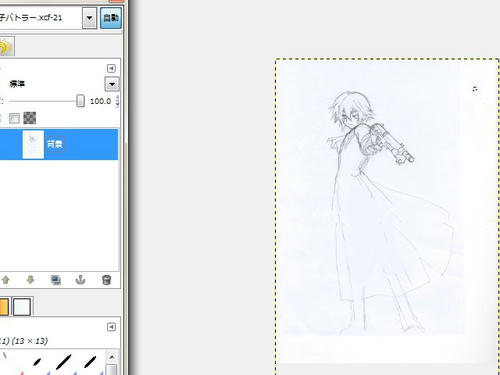Select the 背景 layer name
The width and height of the screenshot is (500, 375).
pyautogui.click(x=55, y=144)
